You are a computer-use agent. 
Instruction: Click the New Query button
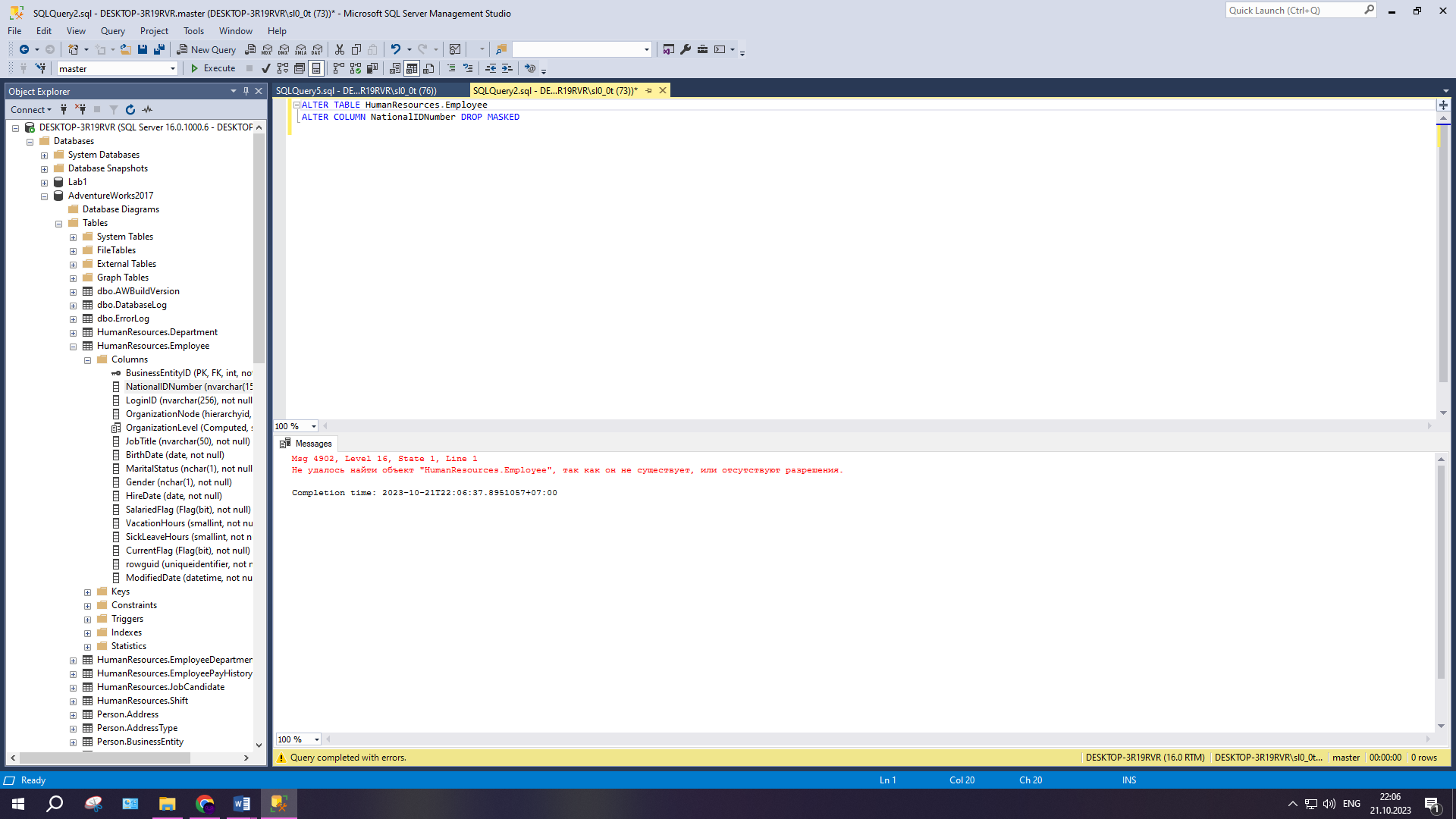[206, 49]
